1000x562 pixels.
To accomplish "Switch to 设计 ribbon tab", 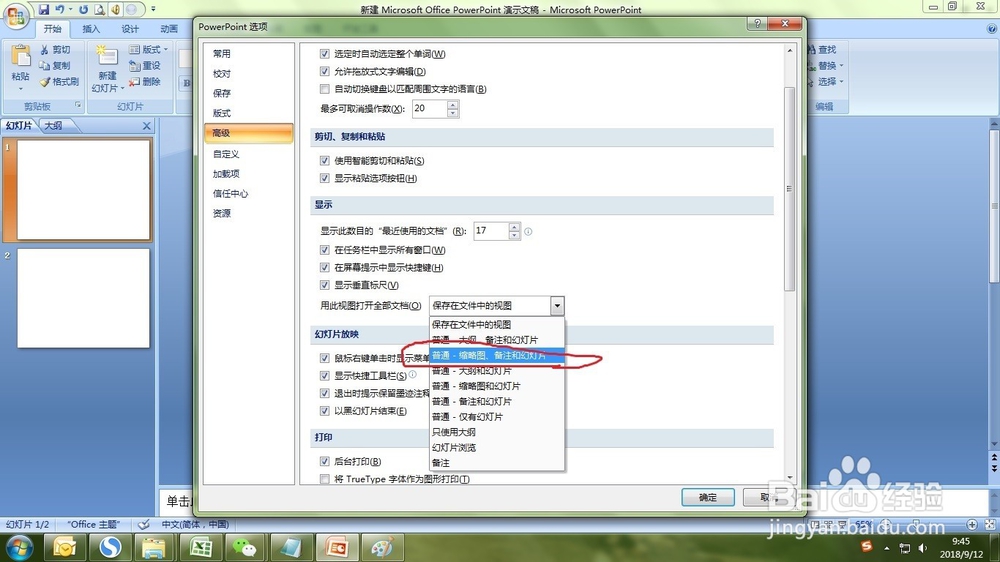I will pos(130,29).
